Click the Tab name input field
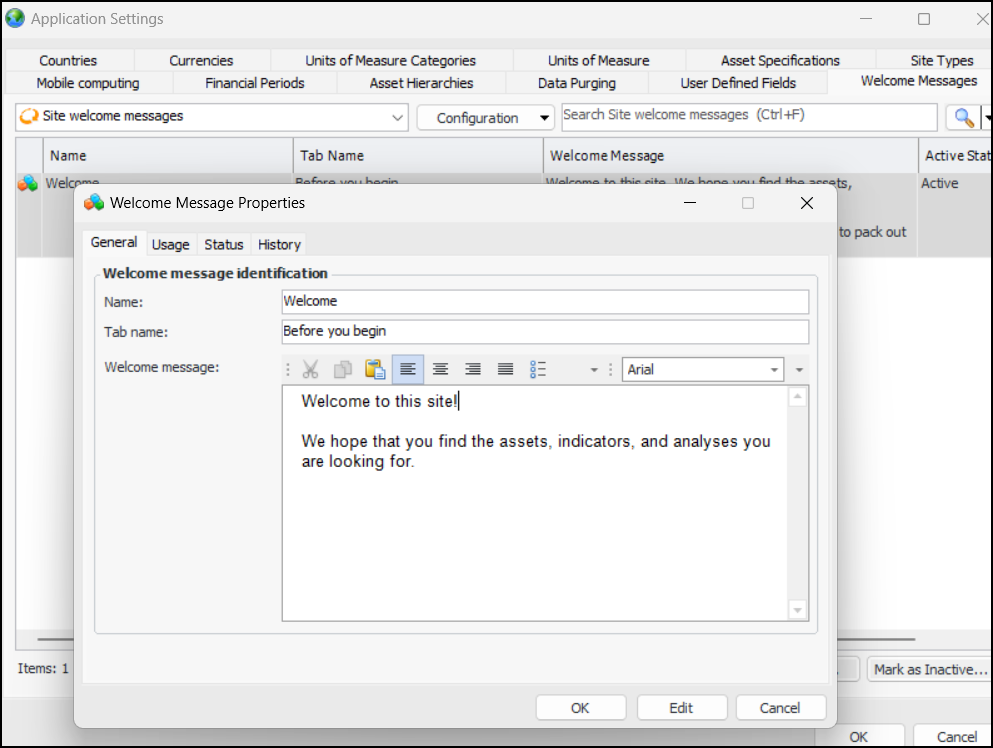Viewport: 993px width, 748px height. pyautogui.click(x=545, y=331)
